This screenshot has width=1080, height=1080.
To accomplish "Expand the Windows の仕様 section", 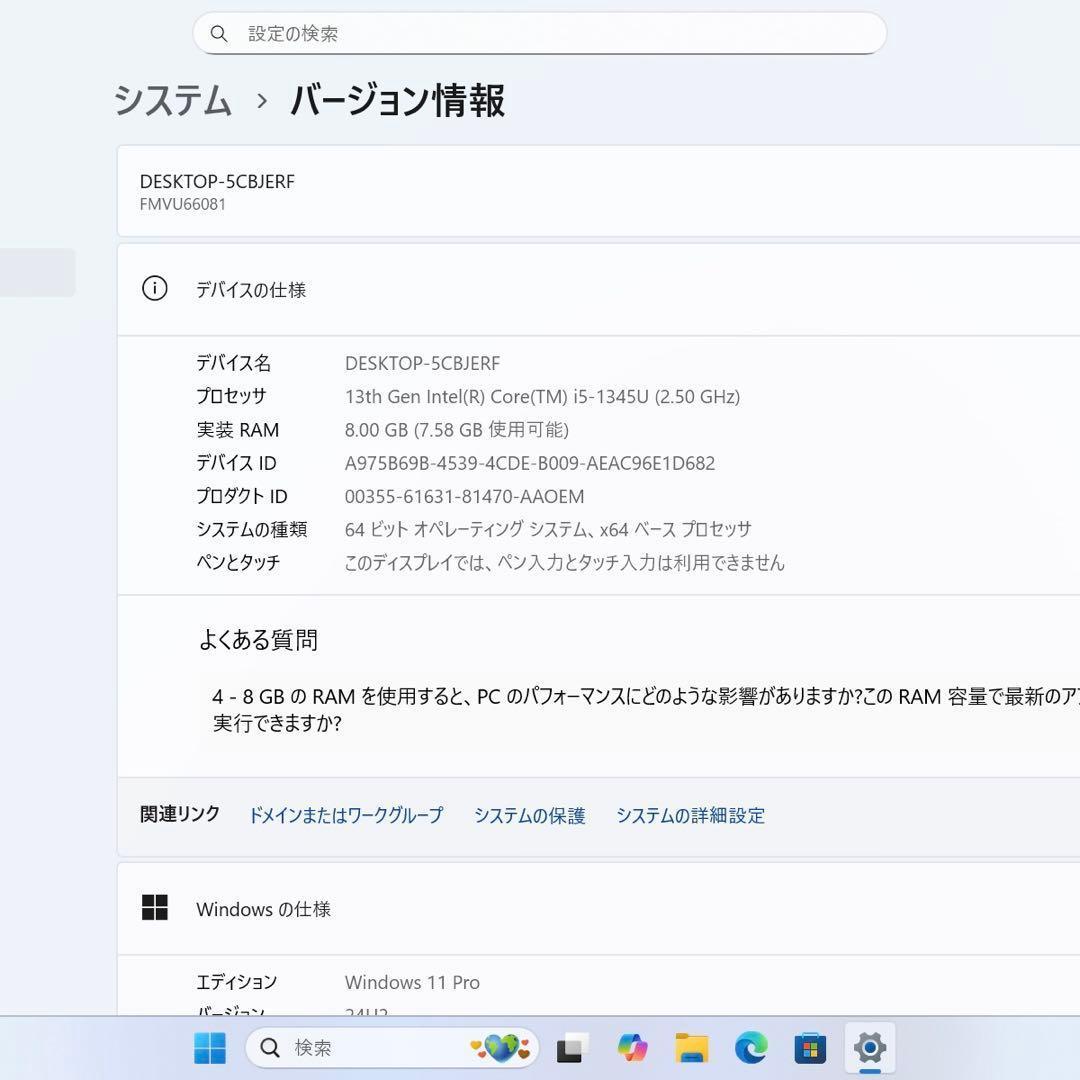I will click(x=600, y=908).
